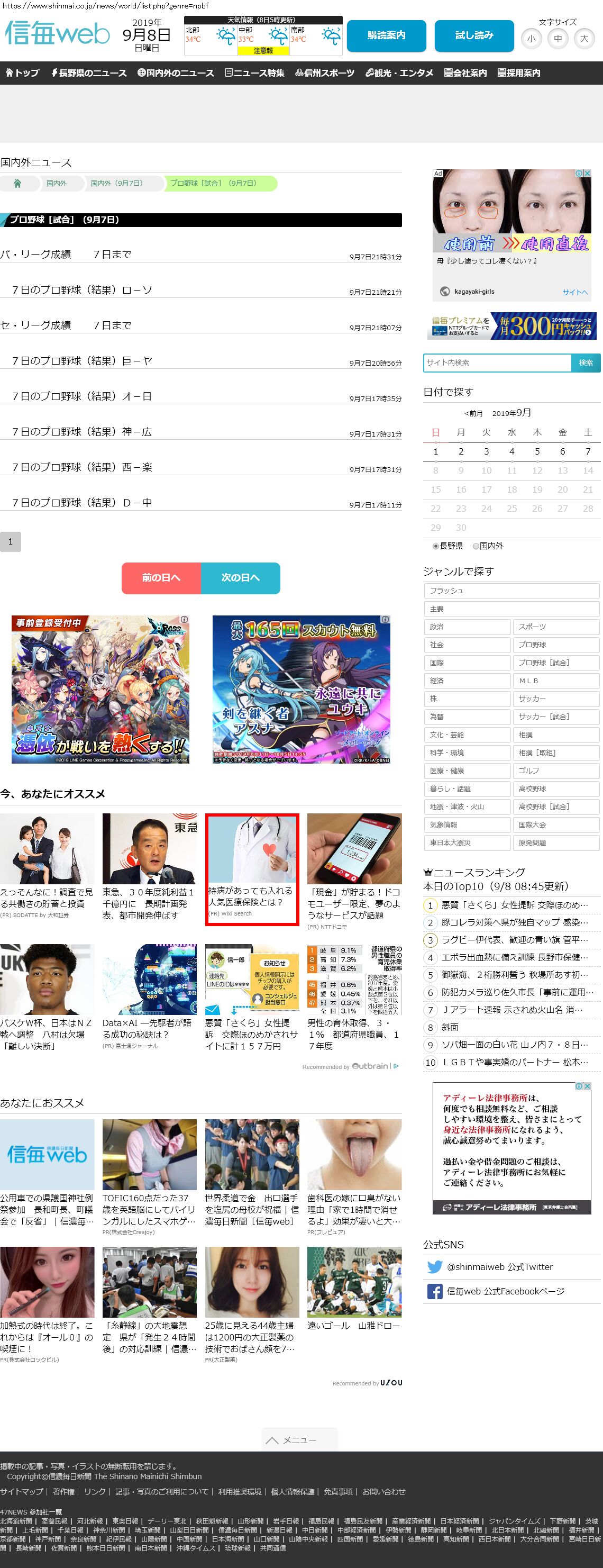Click the ad info icon on Sword Art banner
Viewport: 603px width, 1568px height.
tap(385, 620)
